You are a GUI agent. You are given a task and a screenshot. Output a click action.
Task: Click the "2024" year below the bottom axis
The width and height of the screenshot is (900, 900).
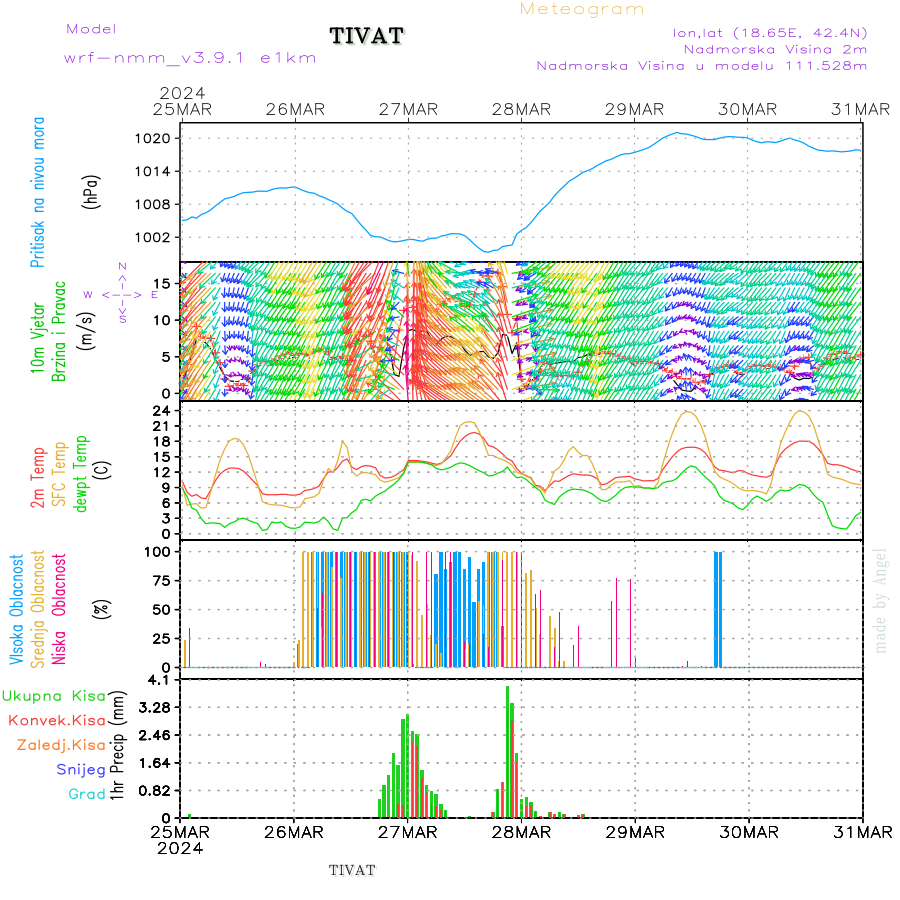coord(180,848)
